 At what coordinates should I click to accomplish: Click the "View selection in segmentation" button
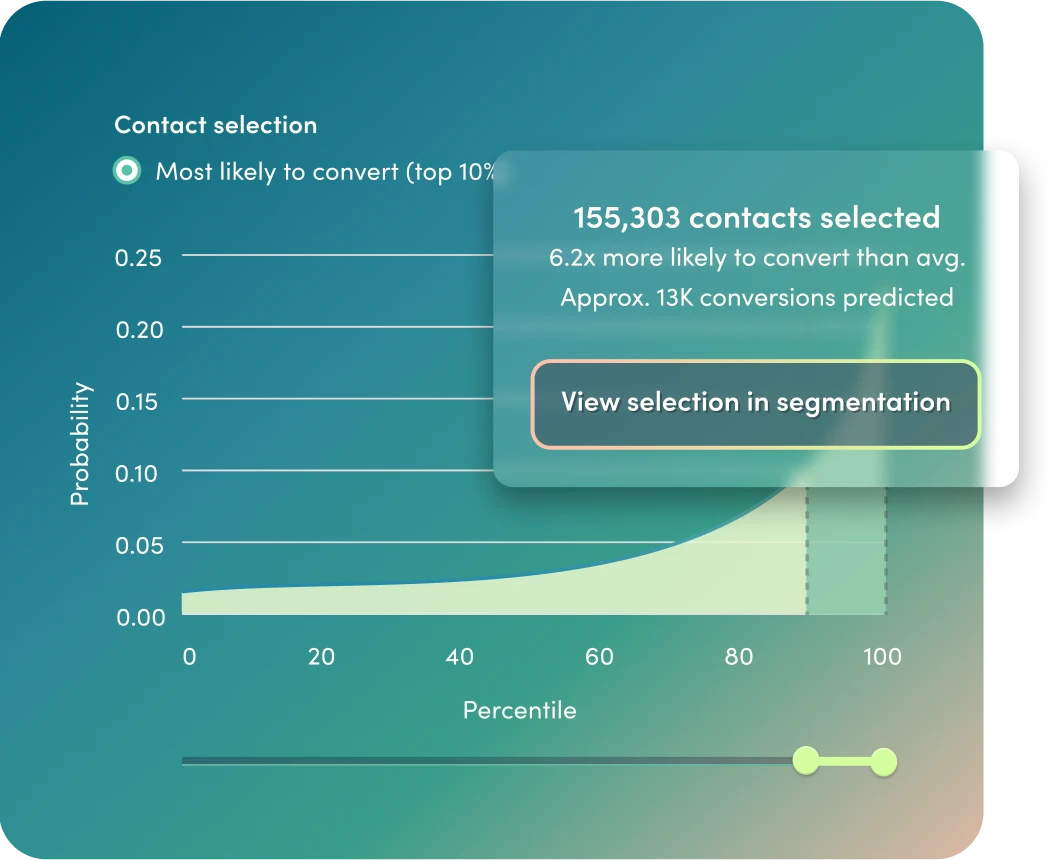tap(755, 403)
